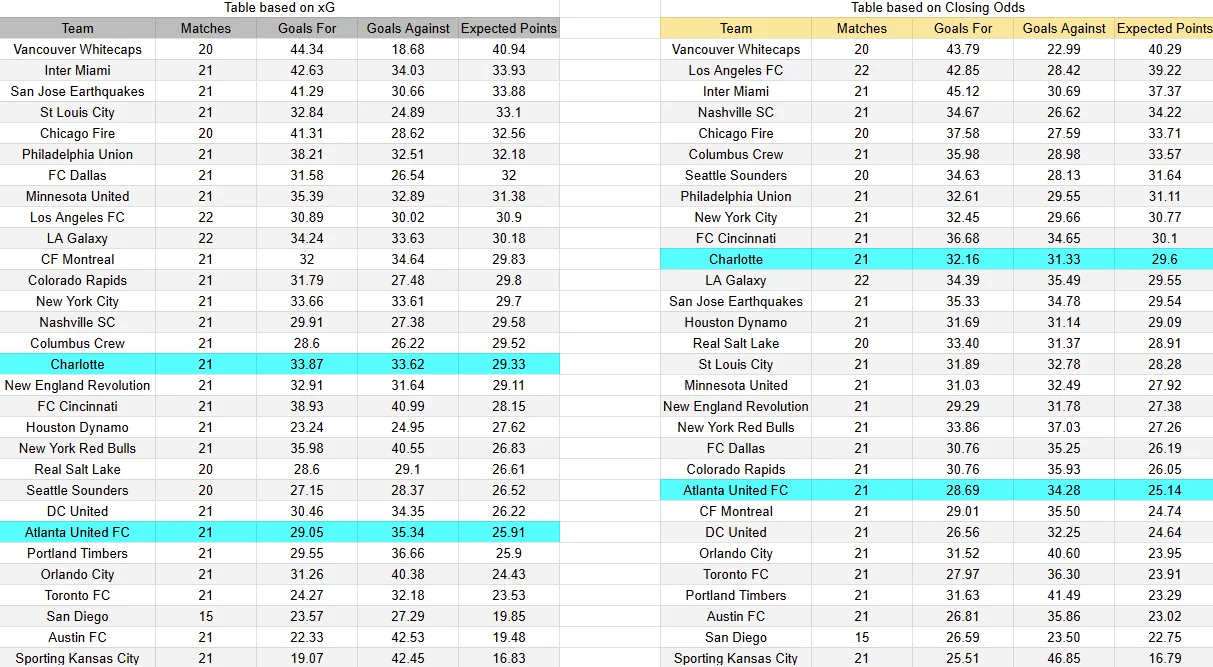Select Sporting Kansas City in xG table
Image resolution: width=1213 pixels, height=667 pixels.
tap(77, 658)
